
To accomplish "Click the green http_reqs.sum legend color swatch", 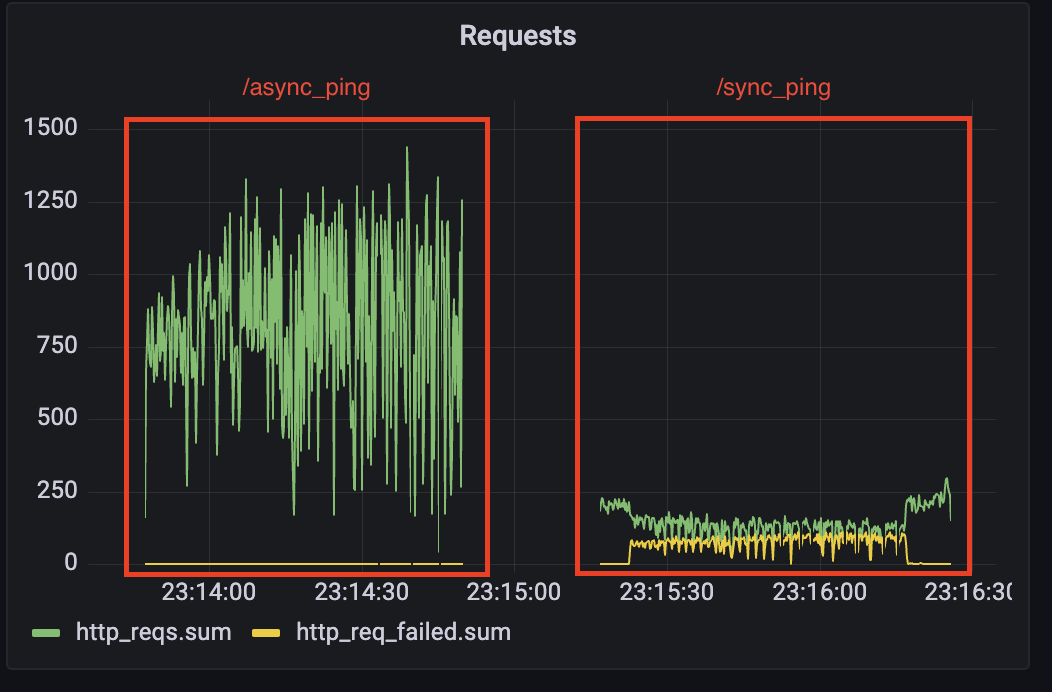I will click(47, 632).
